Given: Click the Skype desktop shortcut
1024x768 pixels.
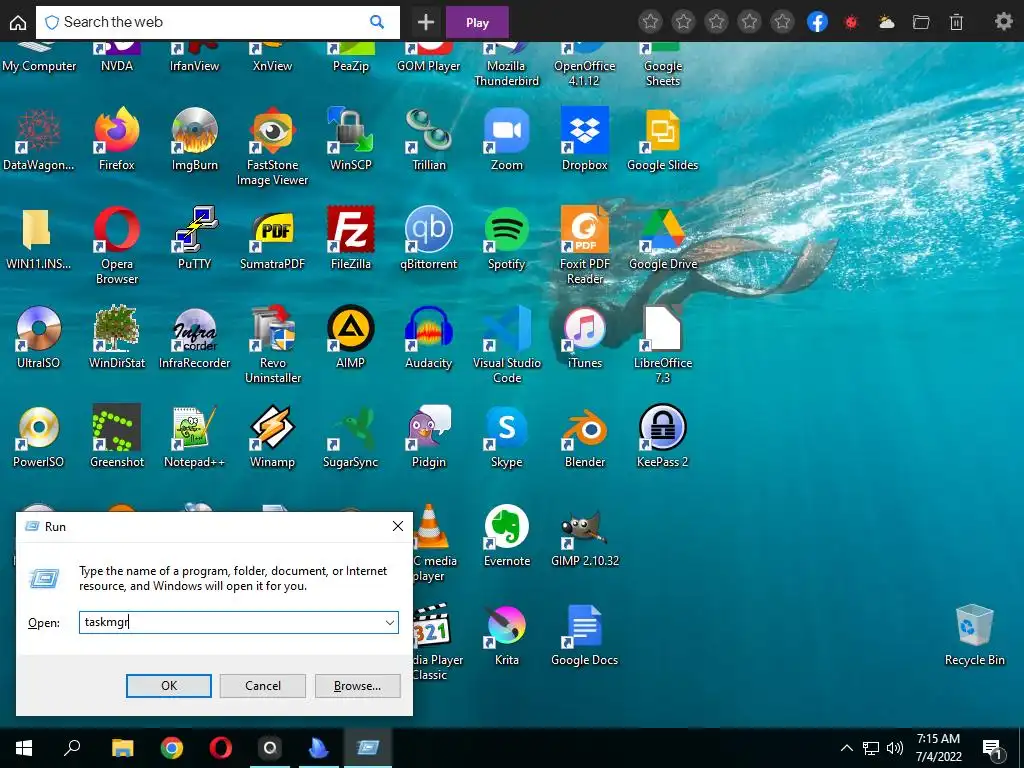Looking at the screenshot, I should [507, 437].
